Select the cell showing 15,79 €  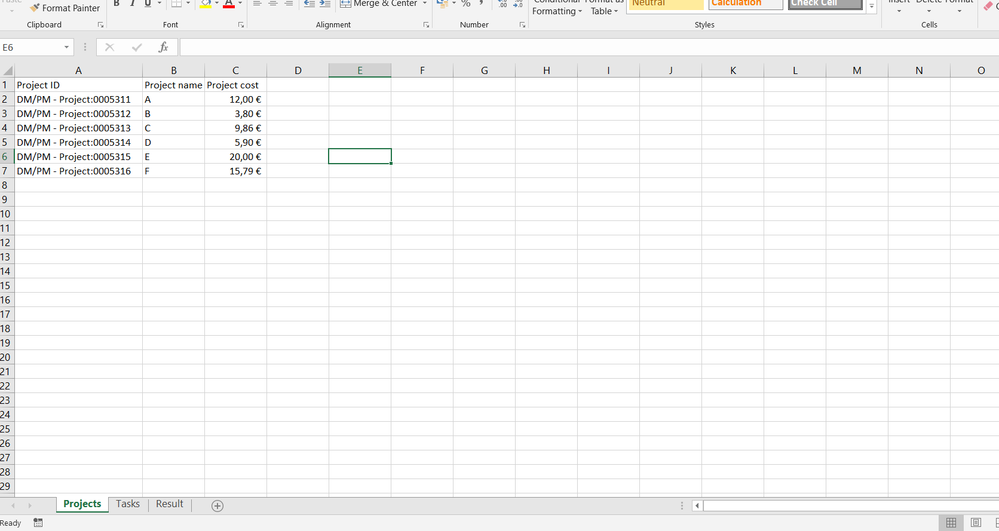[x=236, y=171]
